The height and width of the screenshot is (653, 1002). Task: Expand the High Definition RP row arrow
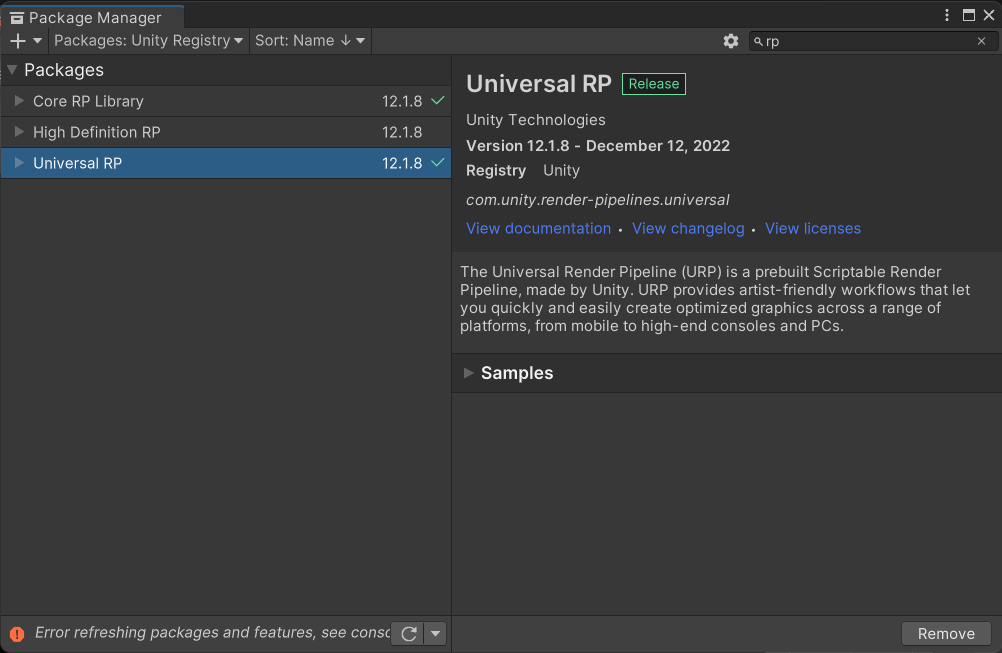click(19, 132)
